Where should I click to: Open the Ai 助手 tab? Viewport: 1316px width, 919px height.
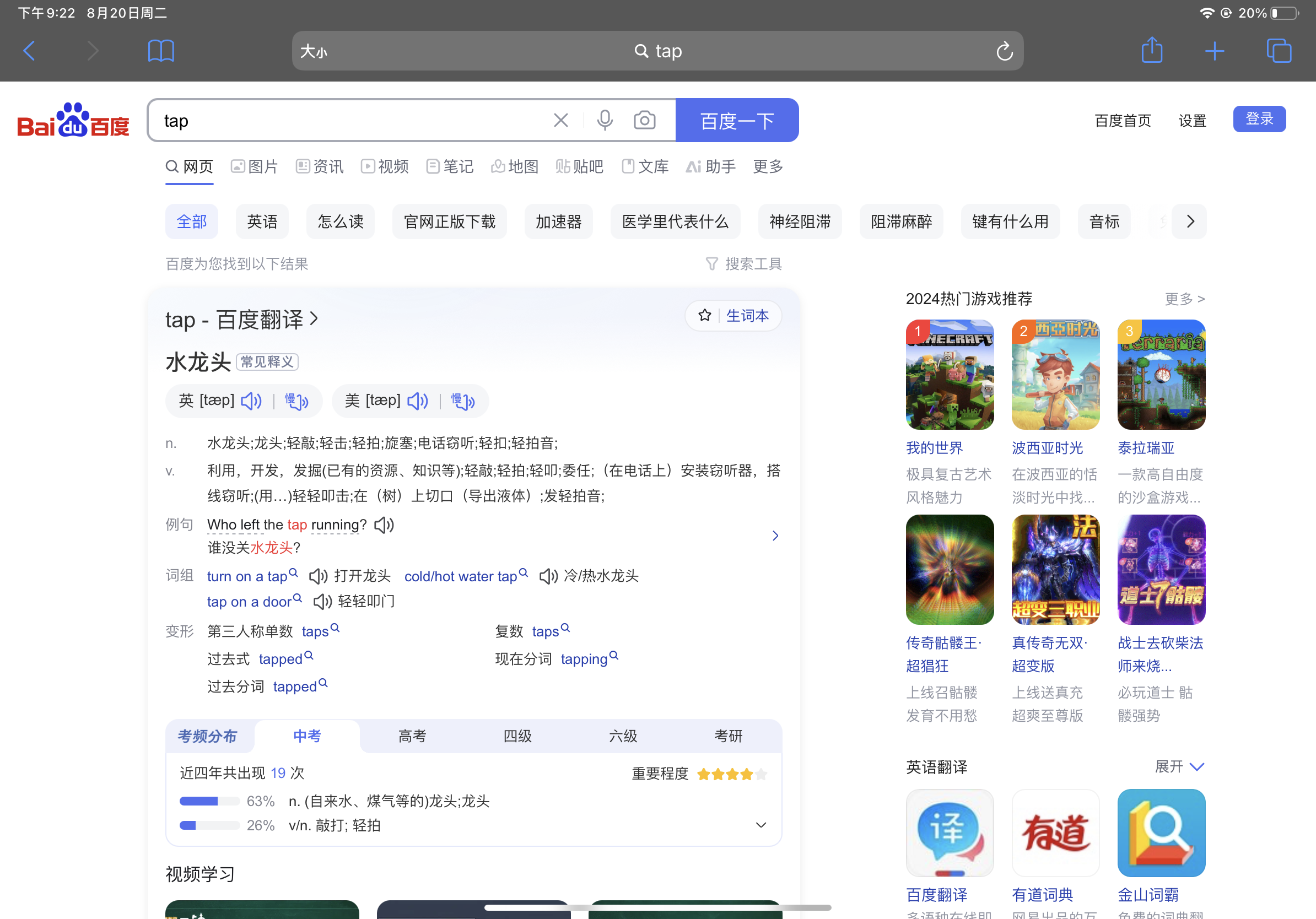(710, 167)
